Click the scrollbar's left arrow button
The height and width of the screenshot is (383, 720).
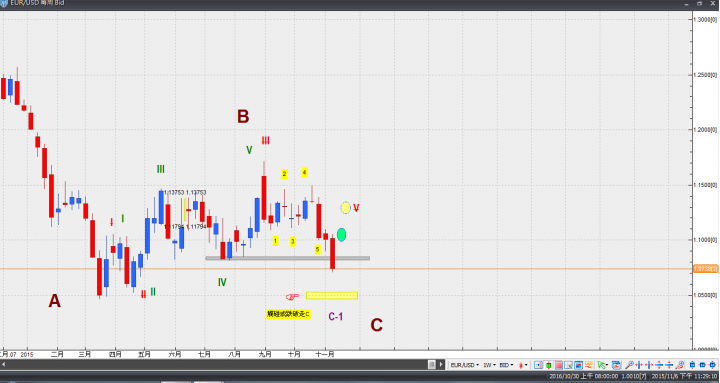coord(3,365)
